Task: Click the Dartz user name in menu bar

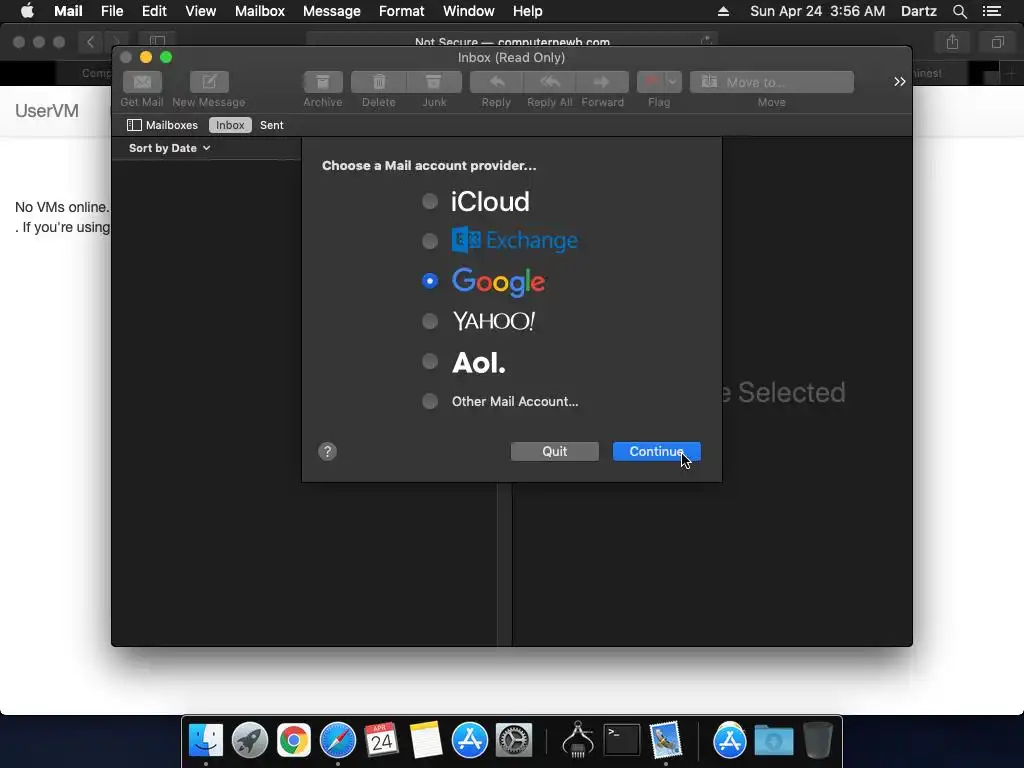Action: coord(919,11)
